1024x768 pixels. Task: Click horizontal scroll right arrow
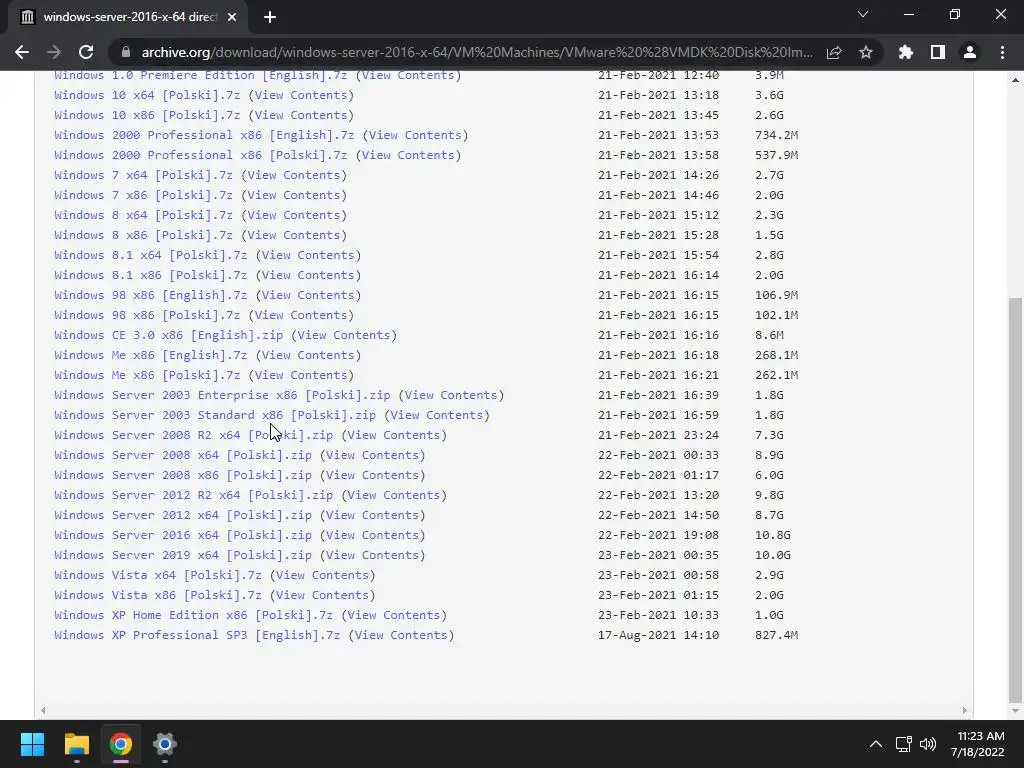coord(965,711)
